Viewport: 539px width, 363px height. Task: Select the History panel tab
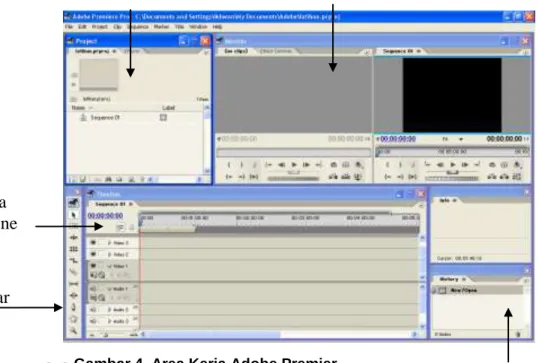pyautogui.click(x=450, y=279)
